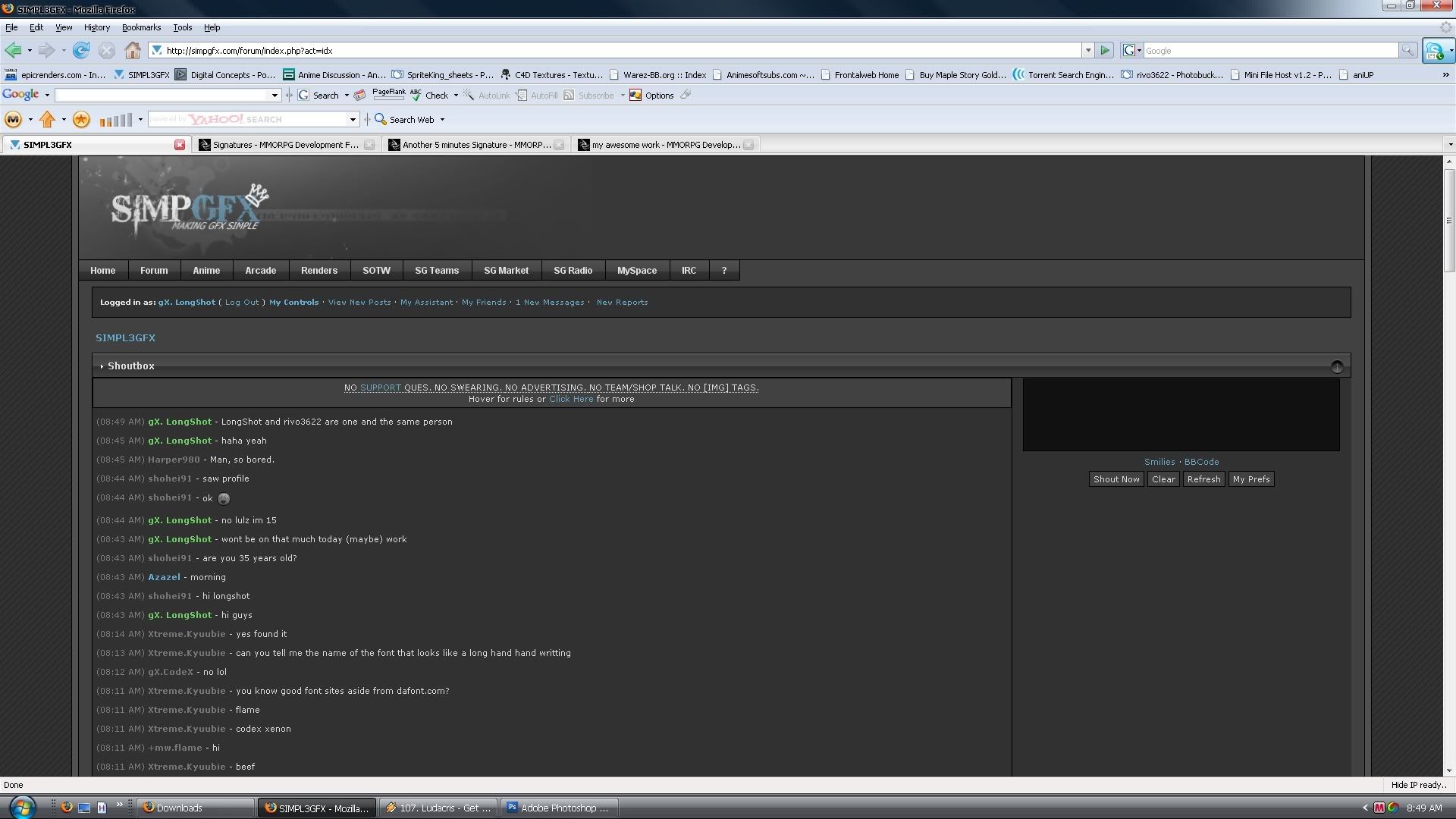The image size is (1456, 819).
Task: Open the Downloads taskbar window
Action: click(196, 808)
